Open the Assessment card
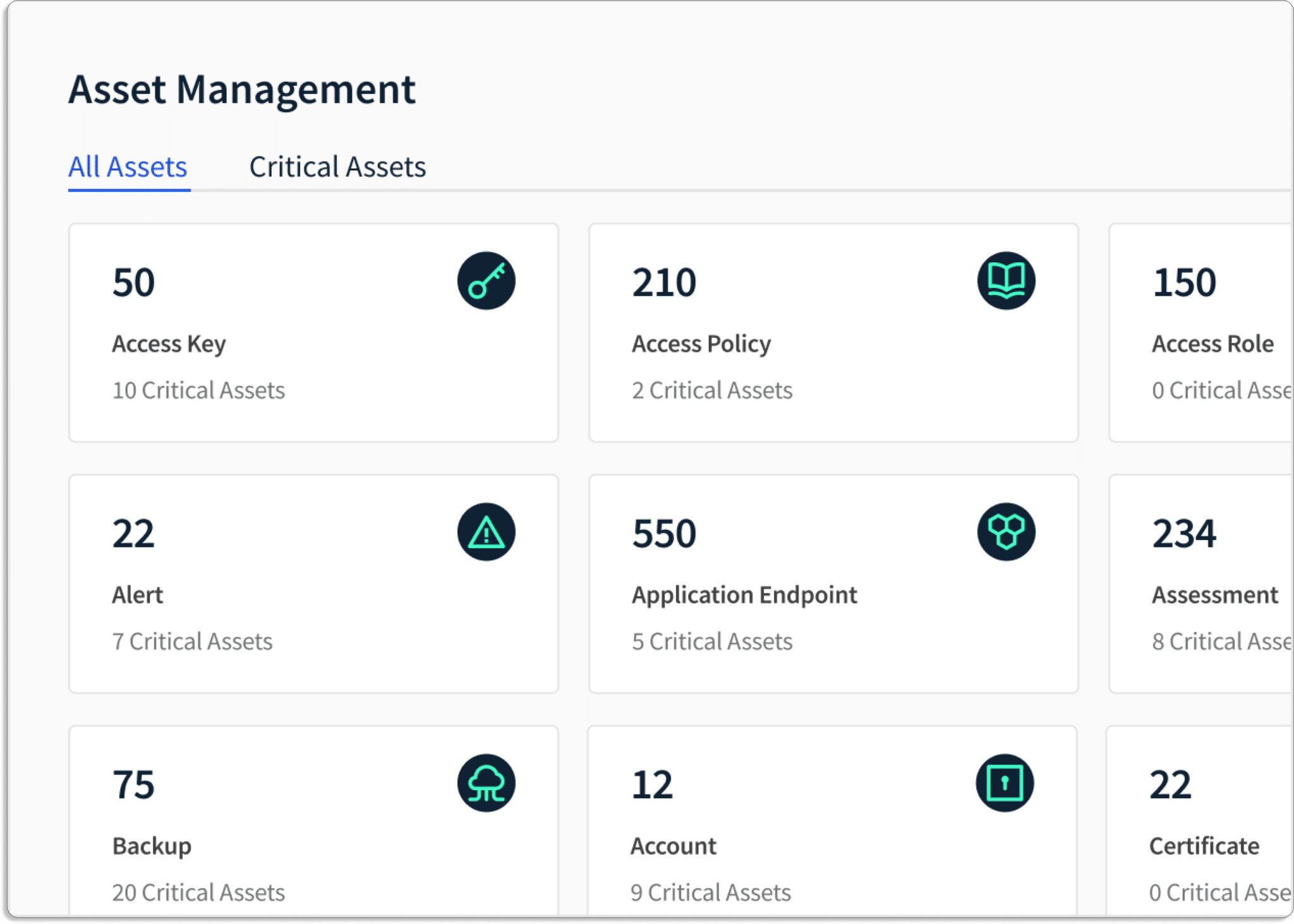 click(1201, 584)
